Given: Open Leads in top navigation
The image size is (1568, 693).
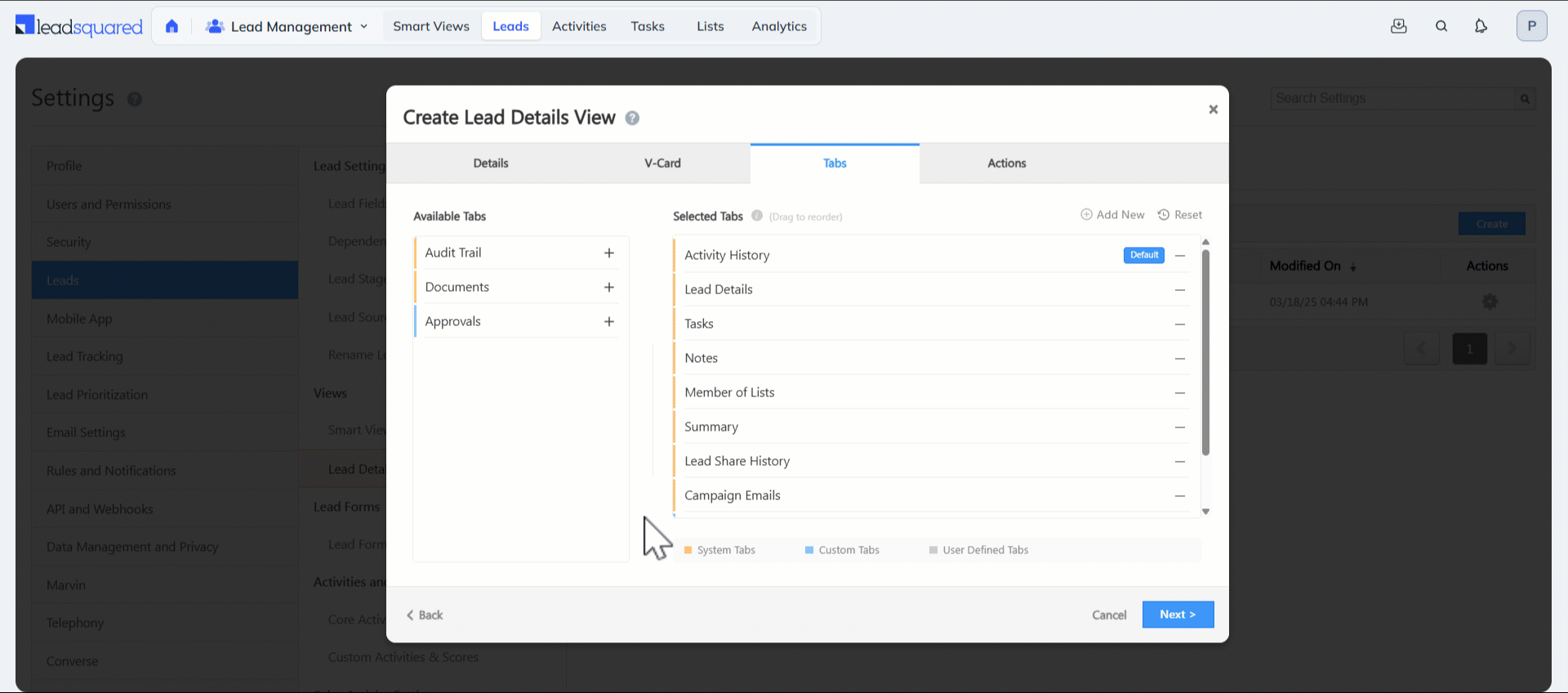Looking at the screenshot, I should click(511, 26).
